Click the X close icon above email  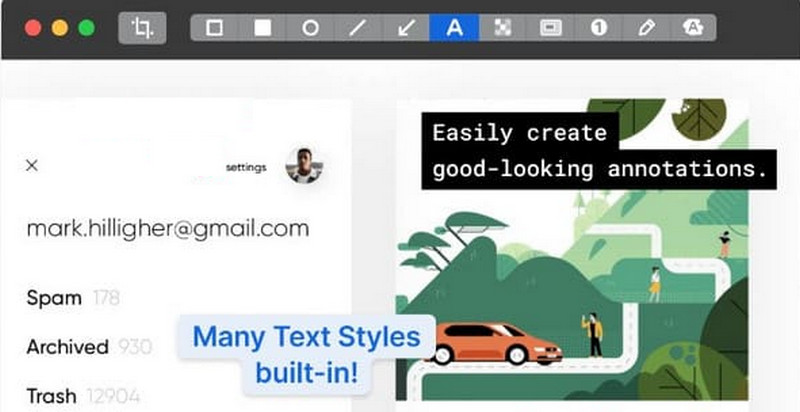[32, 165]
